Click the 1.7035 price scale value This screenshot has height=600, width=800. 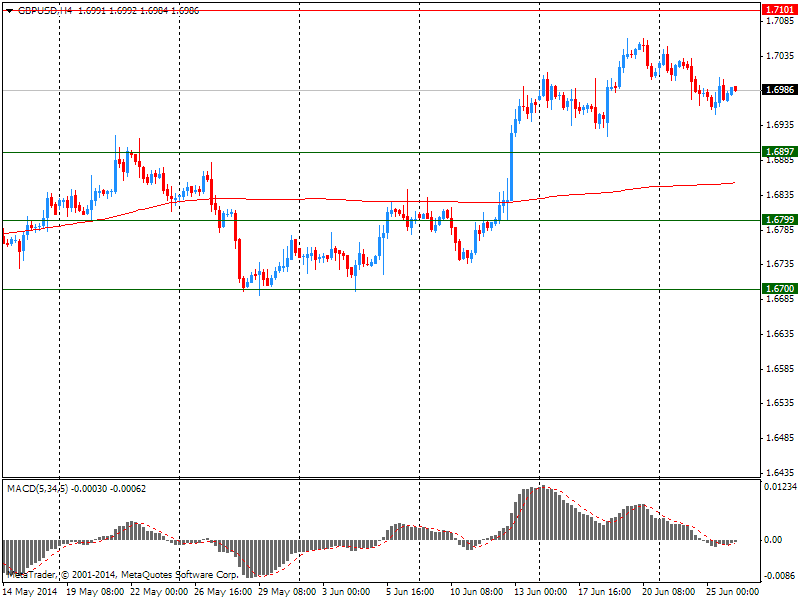click(x=781, y=55)
